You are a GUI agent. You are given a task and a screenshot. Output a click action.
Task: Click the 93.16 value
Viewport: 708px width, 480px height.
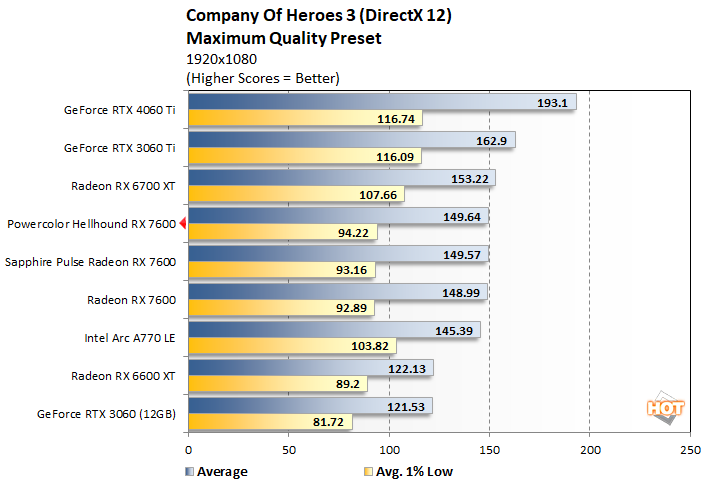352,270
